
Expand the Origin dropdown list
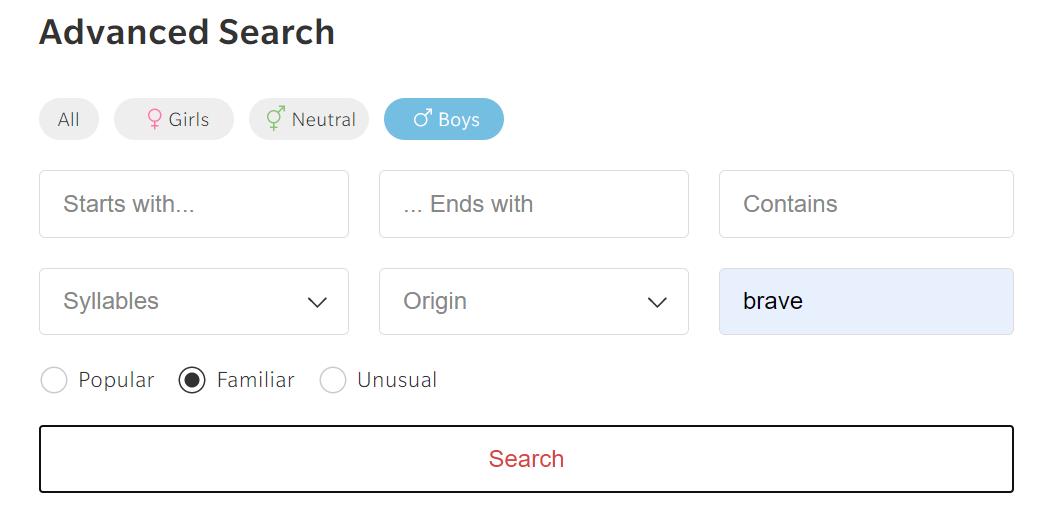(x=533, y=301)
